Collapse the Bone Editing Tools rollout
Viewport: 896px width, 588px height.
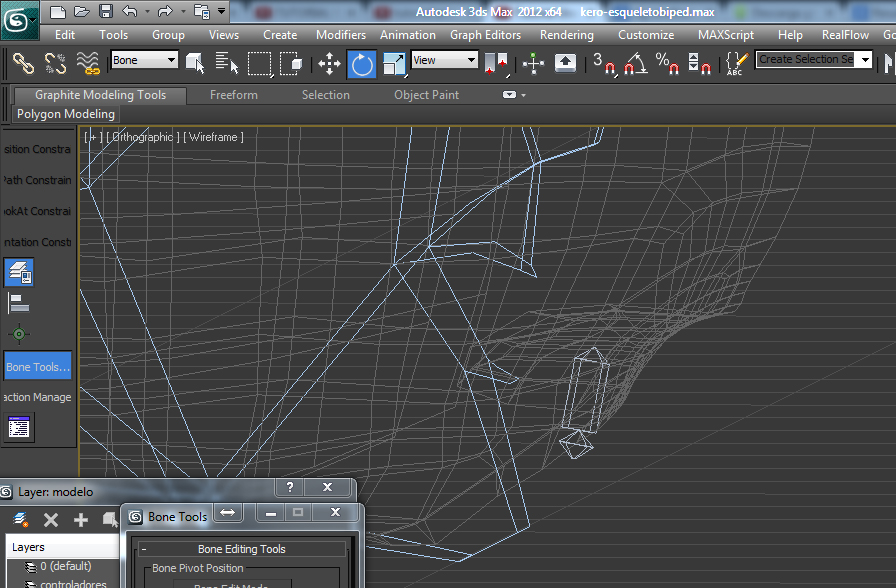(242, 549)
